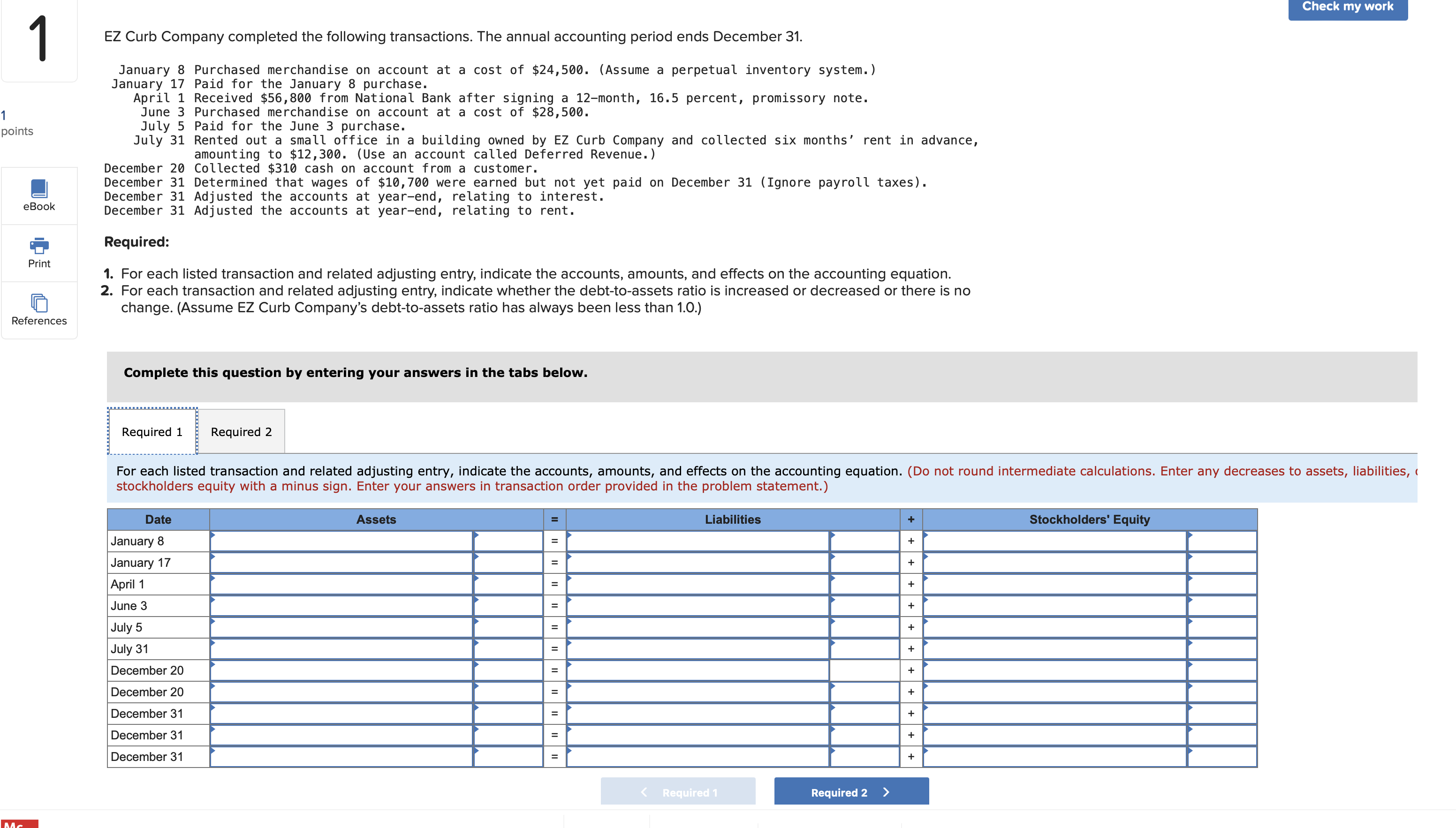Open April 1 Liabilities account dropdown
This screenshot has width=1456, height=828.
(x=698, y=585)
